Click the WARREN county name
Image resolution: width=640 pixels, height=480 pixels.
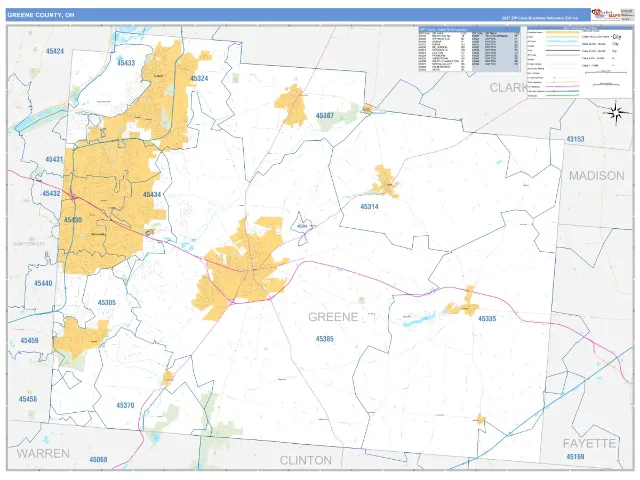[x=43, y=453]
